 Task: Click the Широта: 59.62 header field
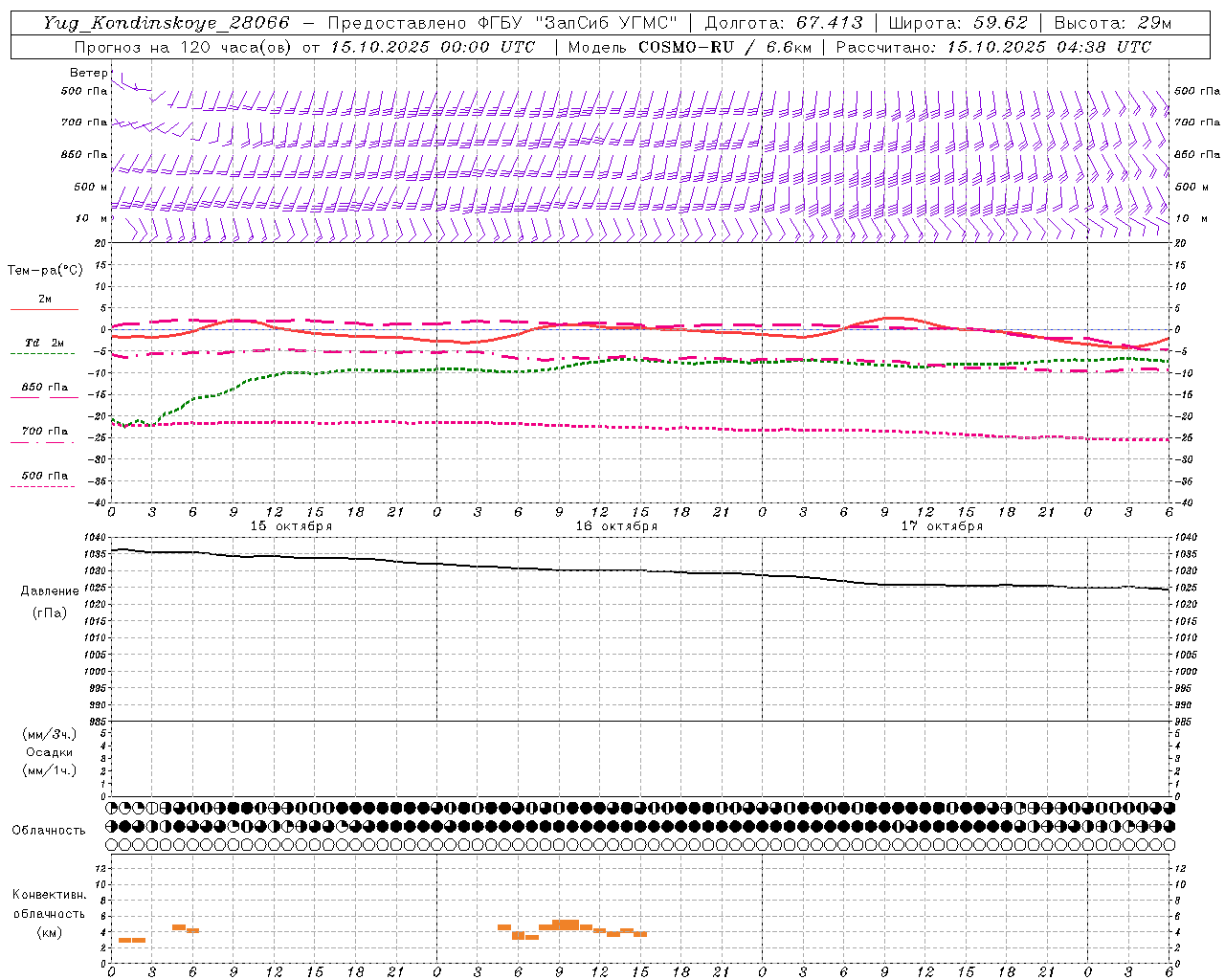click(x=958, y=23)
